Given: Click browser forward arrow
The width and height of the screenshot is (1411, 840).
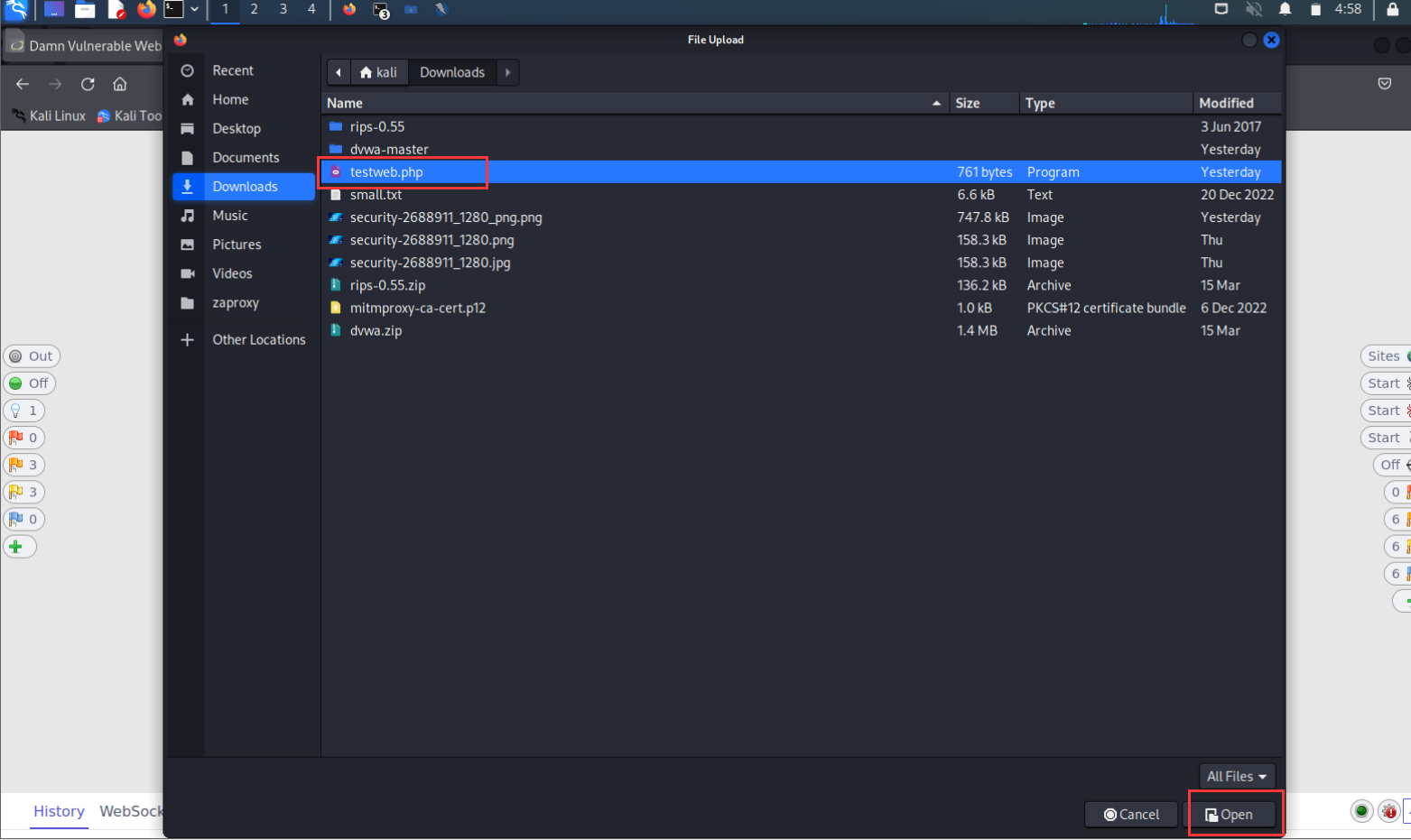Looking at the screenshot, I should 55,84.
